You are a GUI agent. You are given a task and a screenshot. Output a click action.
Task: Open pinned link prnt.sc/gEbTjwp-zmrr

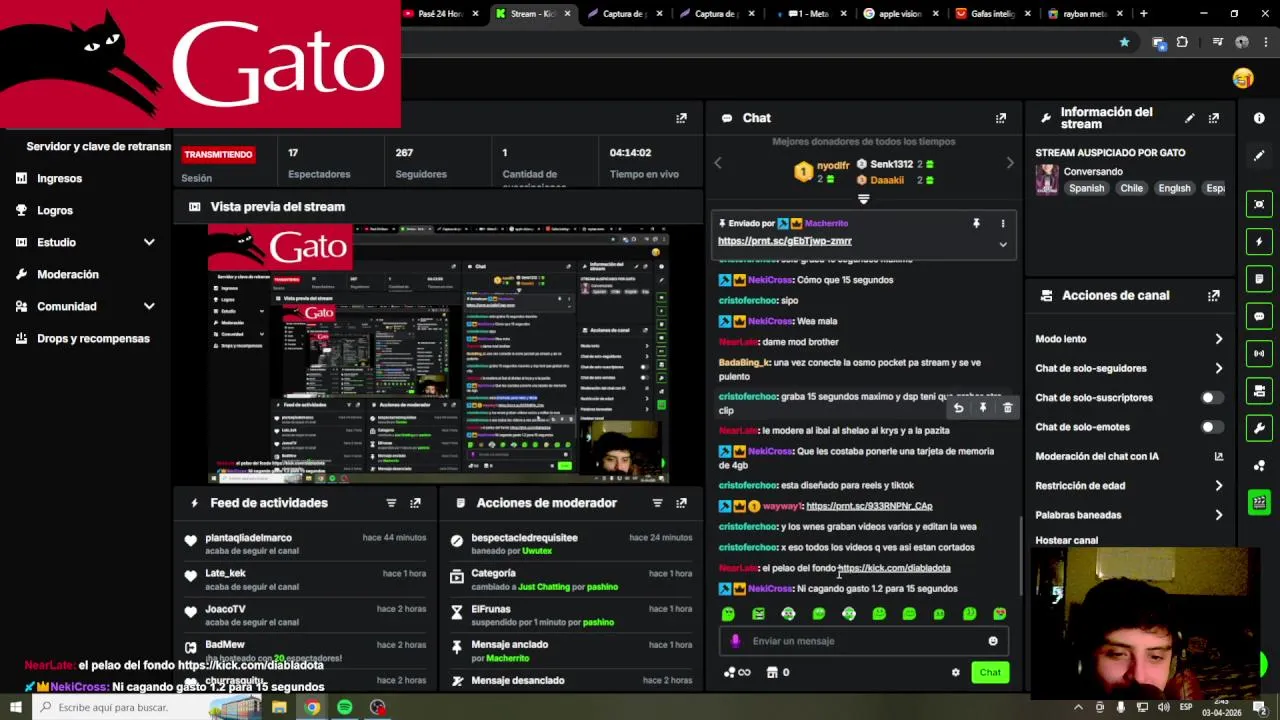pos(784,241)
